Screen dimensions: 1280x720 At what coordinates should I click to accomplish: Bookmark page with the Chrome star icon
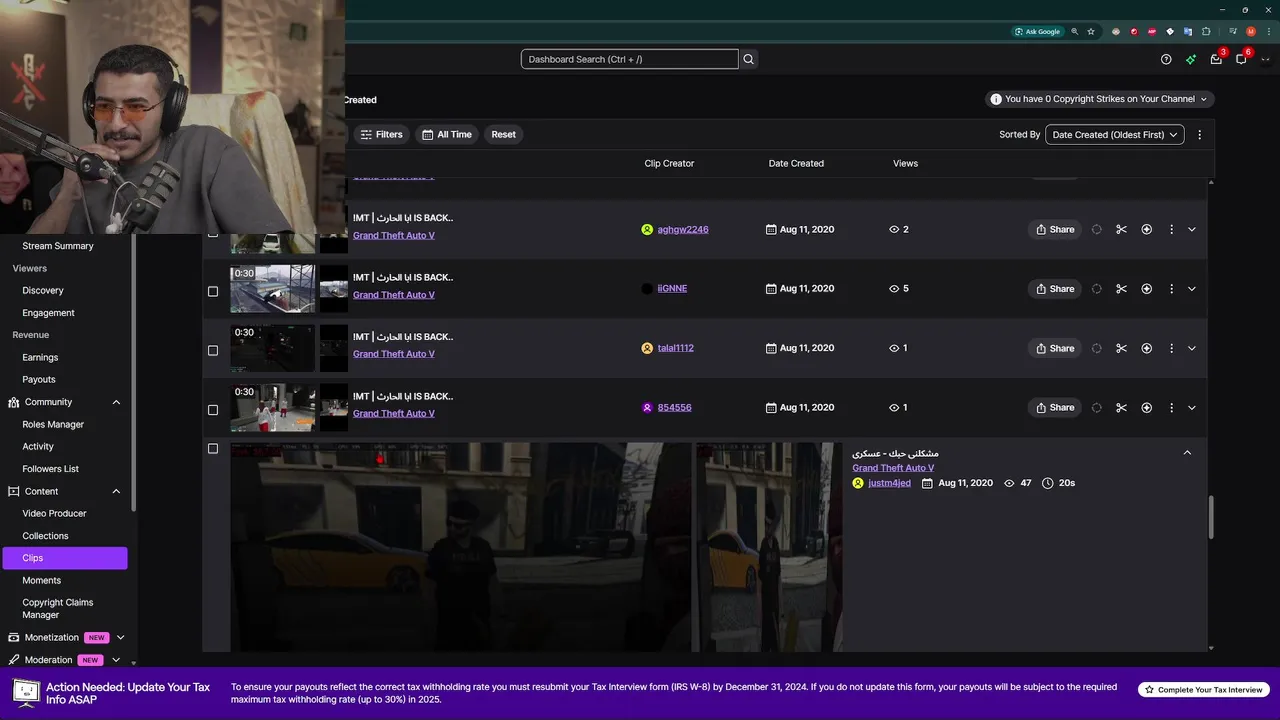(1091, 31)
